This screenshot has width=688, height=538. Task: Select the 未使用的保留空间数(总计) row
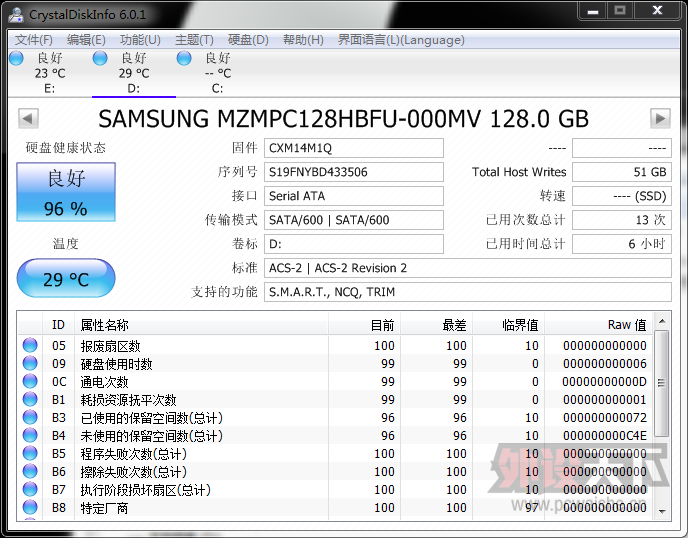point(335,435)
